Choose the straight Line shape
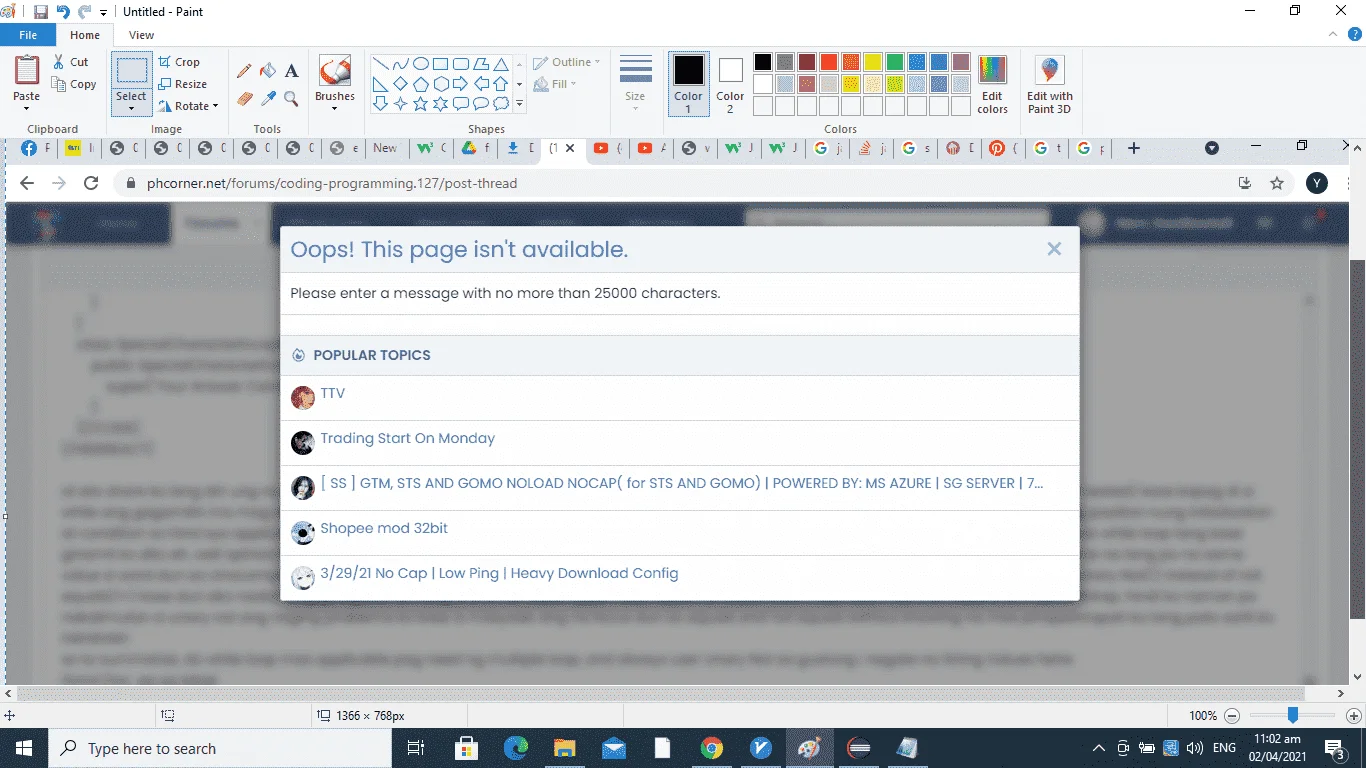Screen dimensions: 1366x768 pos(381,63)
